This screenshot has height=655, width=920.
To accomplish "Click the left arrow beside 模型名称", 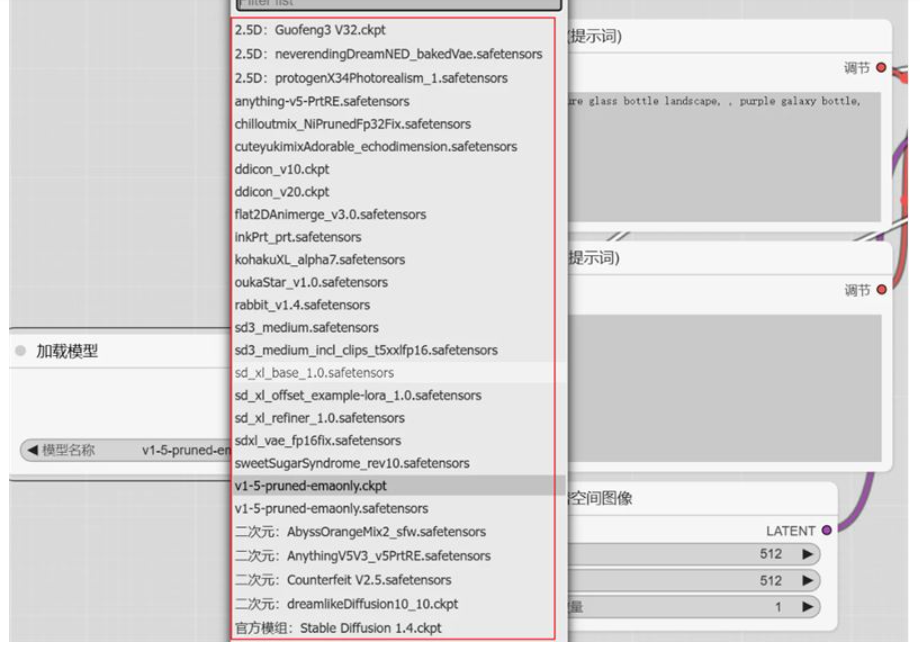I will pyautogui.click(x=32, y=450).
